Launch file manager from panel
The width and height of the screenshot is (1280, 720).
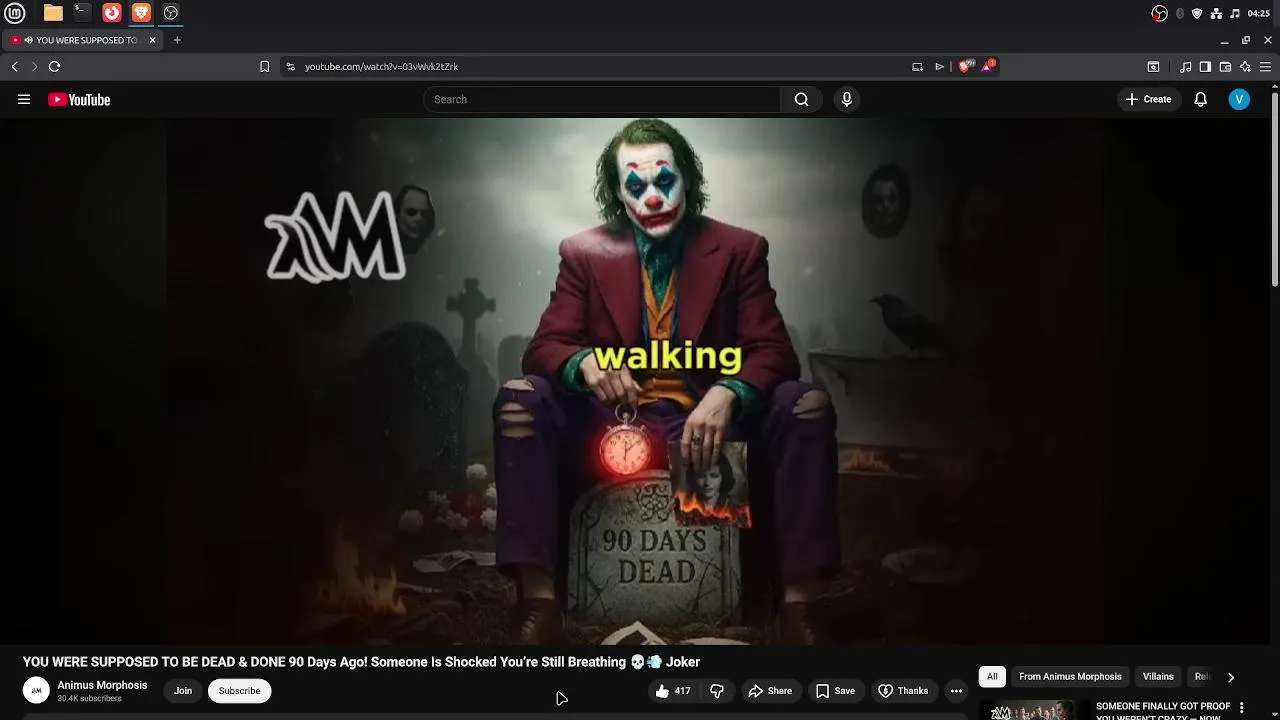tap(53, 13)
